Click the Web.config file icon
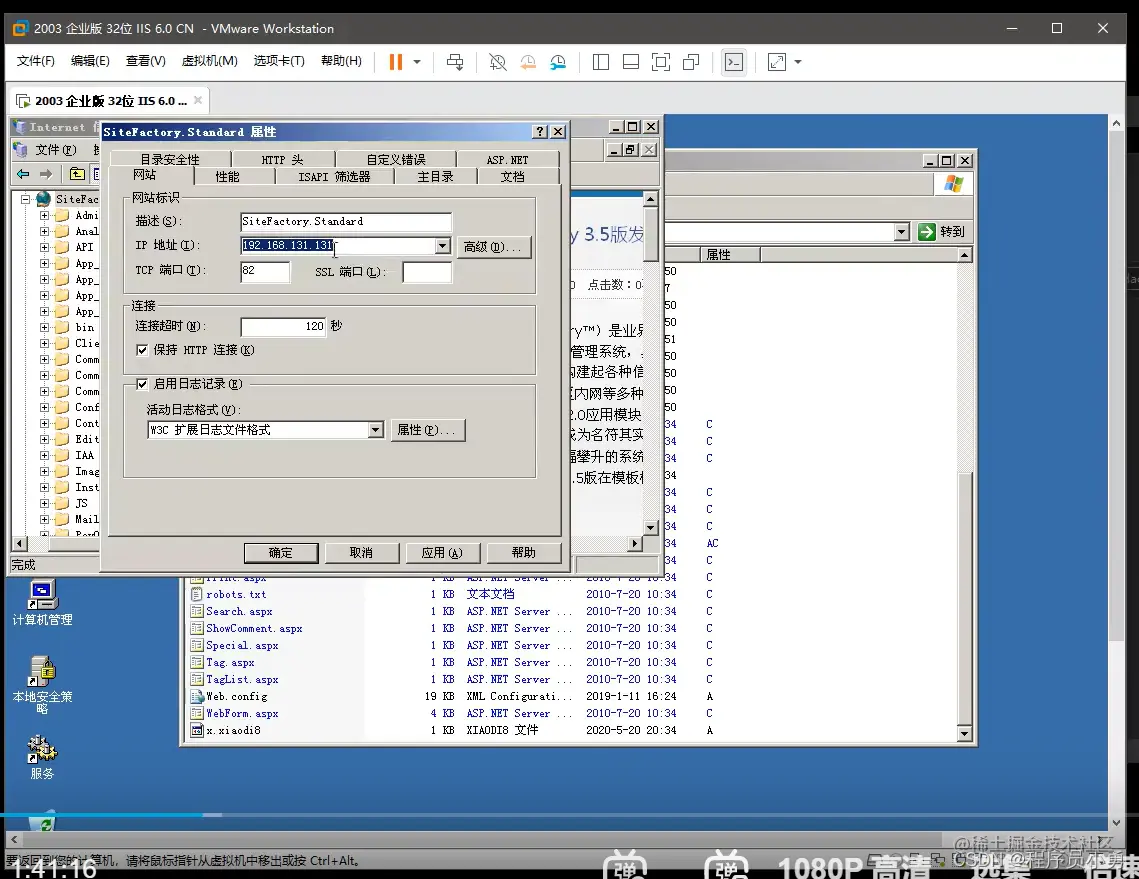The width and height of the screenshot is (1139, 879). (196, 696)
